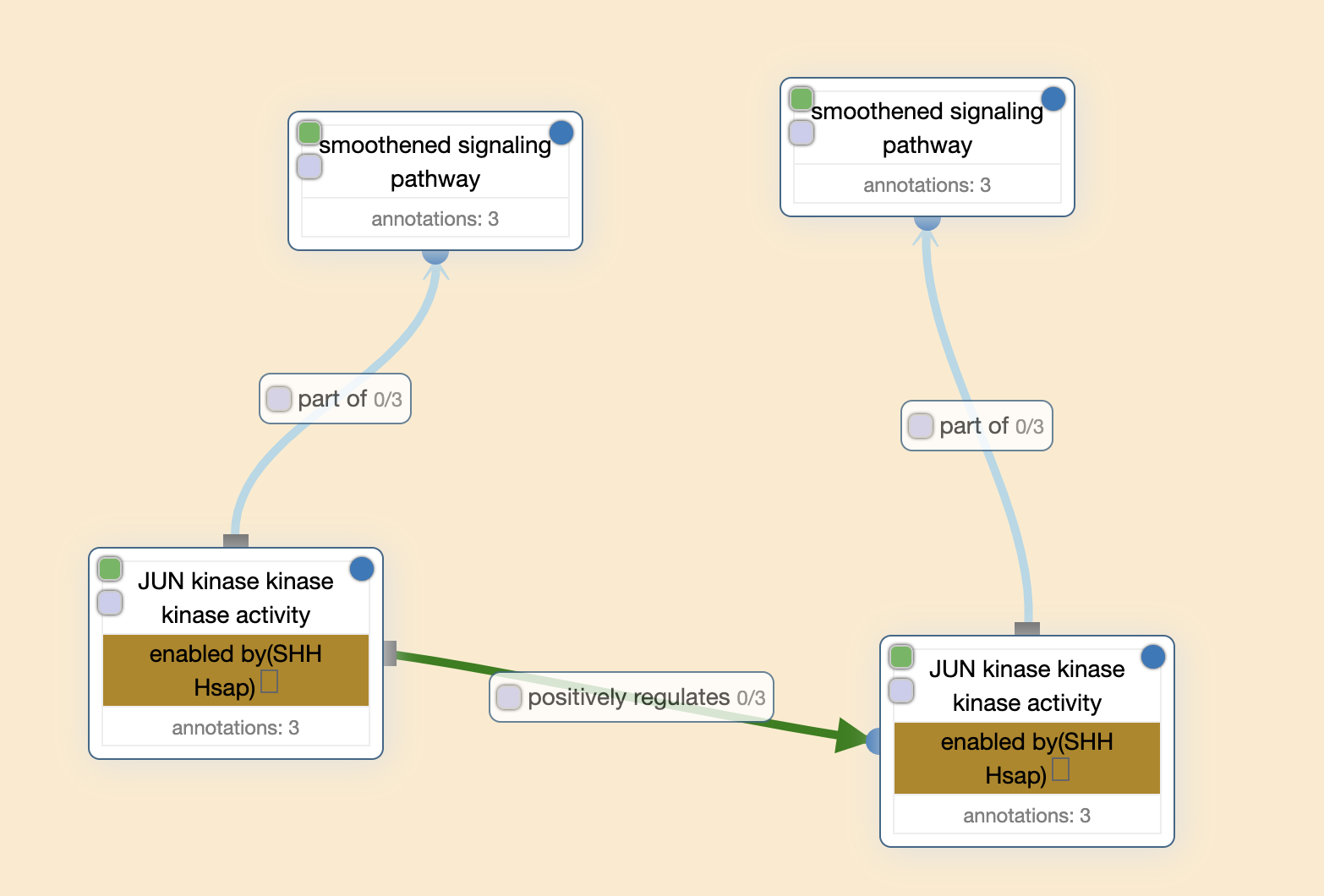
Task: Click small box icon after Hsap) in the target JUN node
Action: point(1060,769)
